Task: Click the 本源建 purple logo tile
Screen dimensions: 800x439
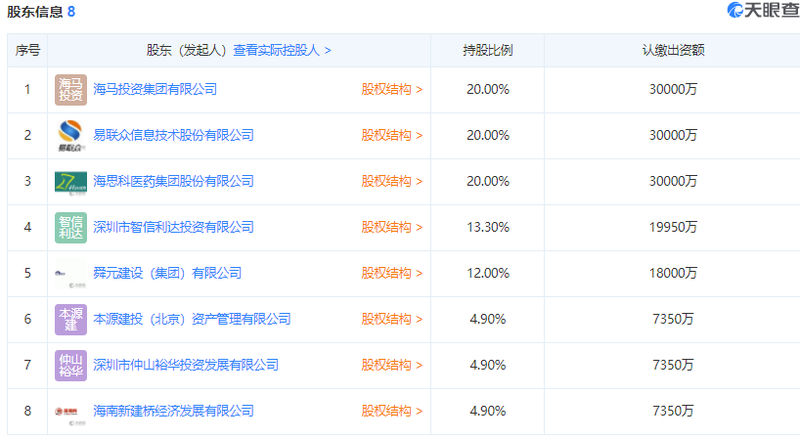Action: 71,320
